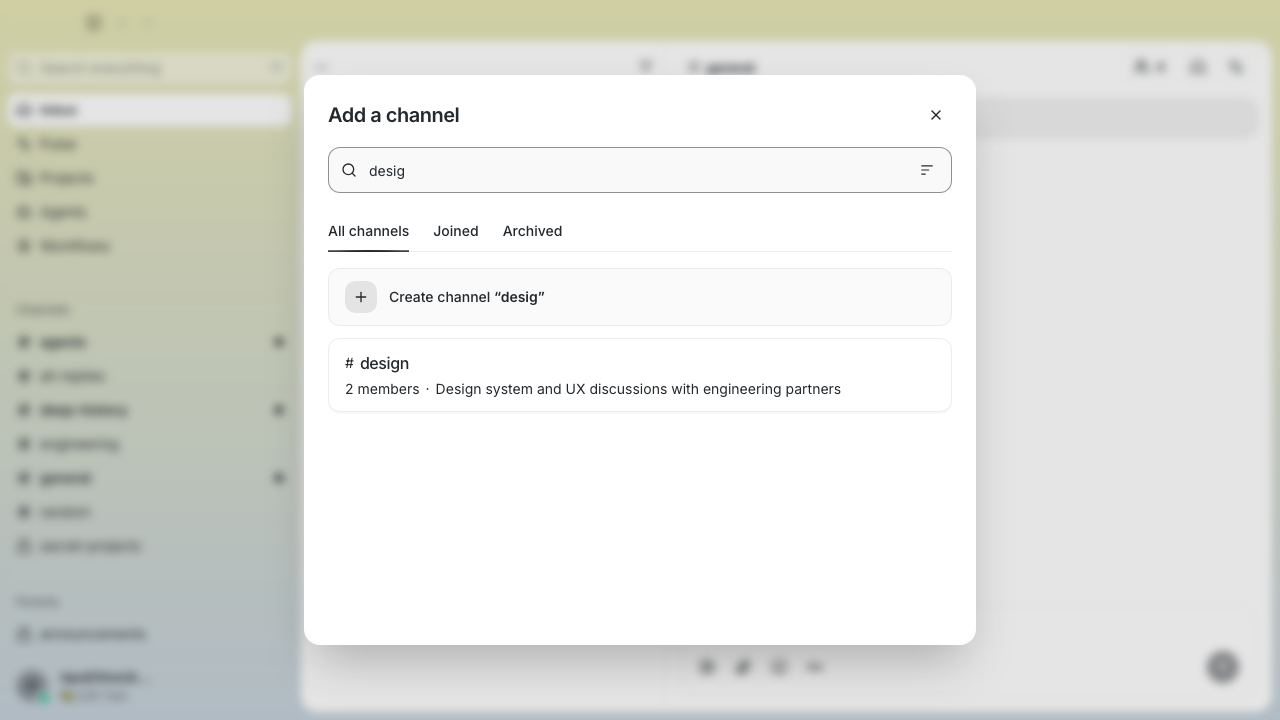Screen dimensions: 1280x720
Task: Click the plus icon beside Create channel
Action: [x=361, y=297]
